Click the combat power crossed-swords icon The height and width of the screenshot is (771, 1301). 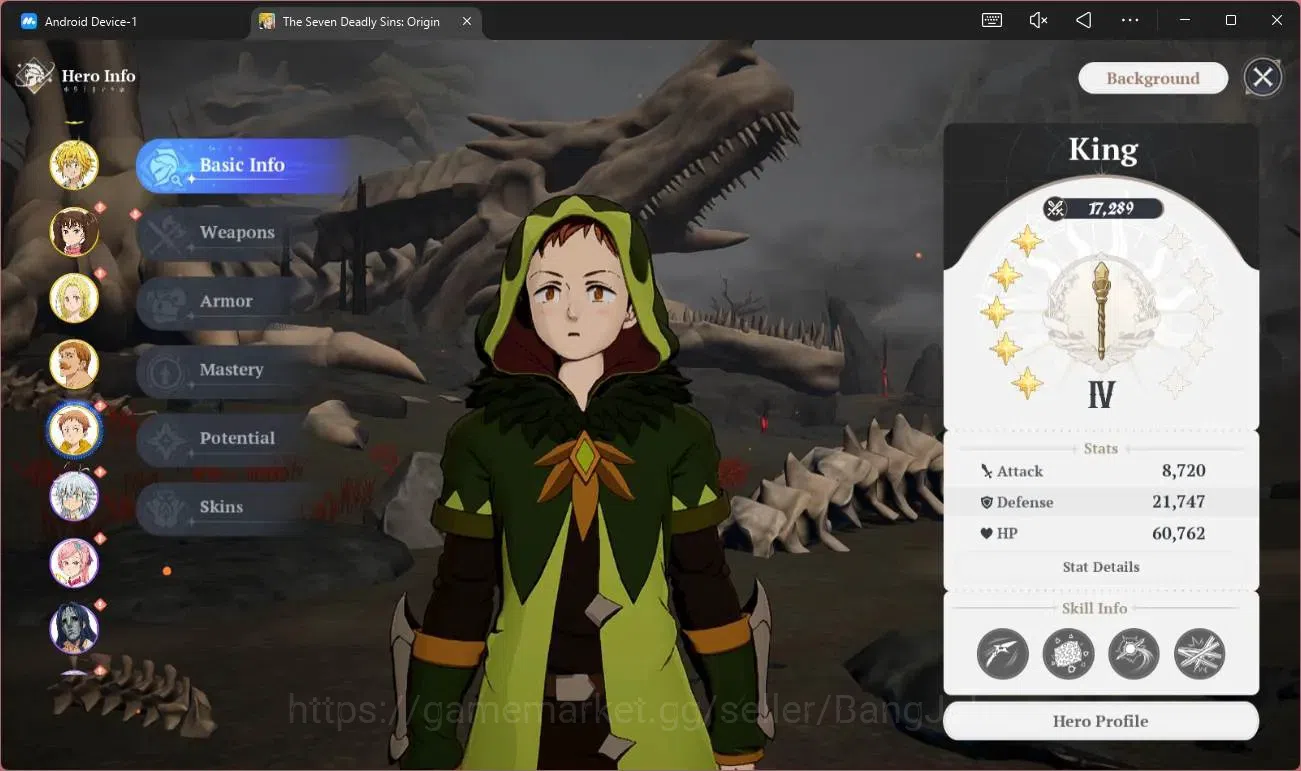(x=1055, y=208)
